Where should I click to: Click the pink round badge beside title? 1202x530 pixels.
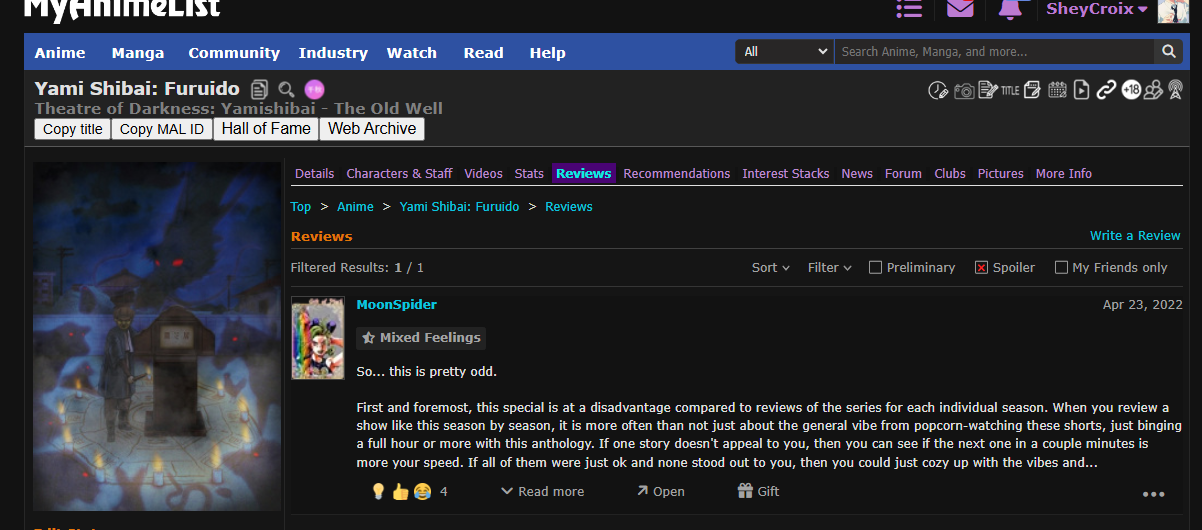point(314,89)
